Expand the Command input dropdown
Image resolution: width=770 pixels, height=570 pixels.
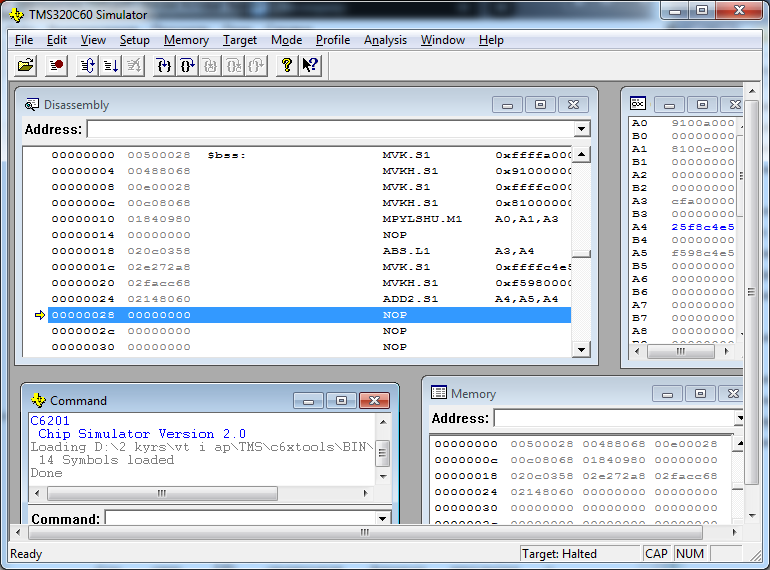pyautogui.click(x=382, y=518)
